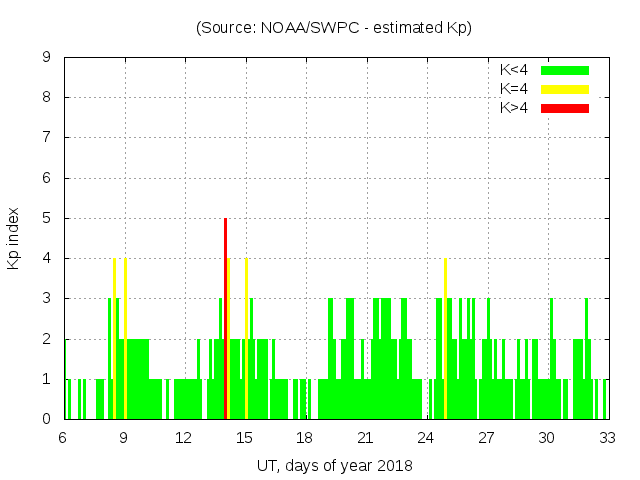
Task: Click y-axis tick label 5
Action: tap(47, 218)
